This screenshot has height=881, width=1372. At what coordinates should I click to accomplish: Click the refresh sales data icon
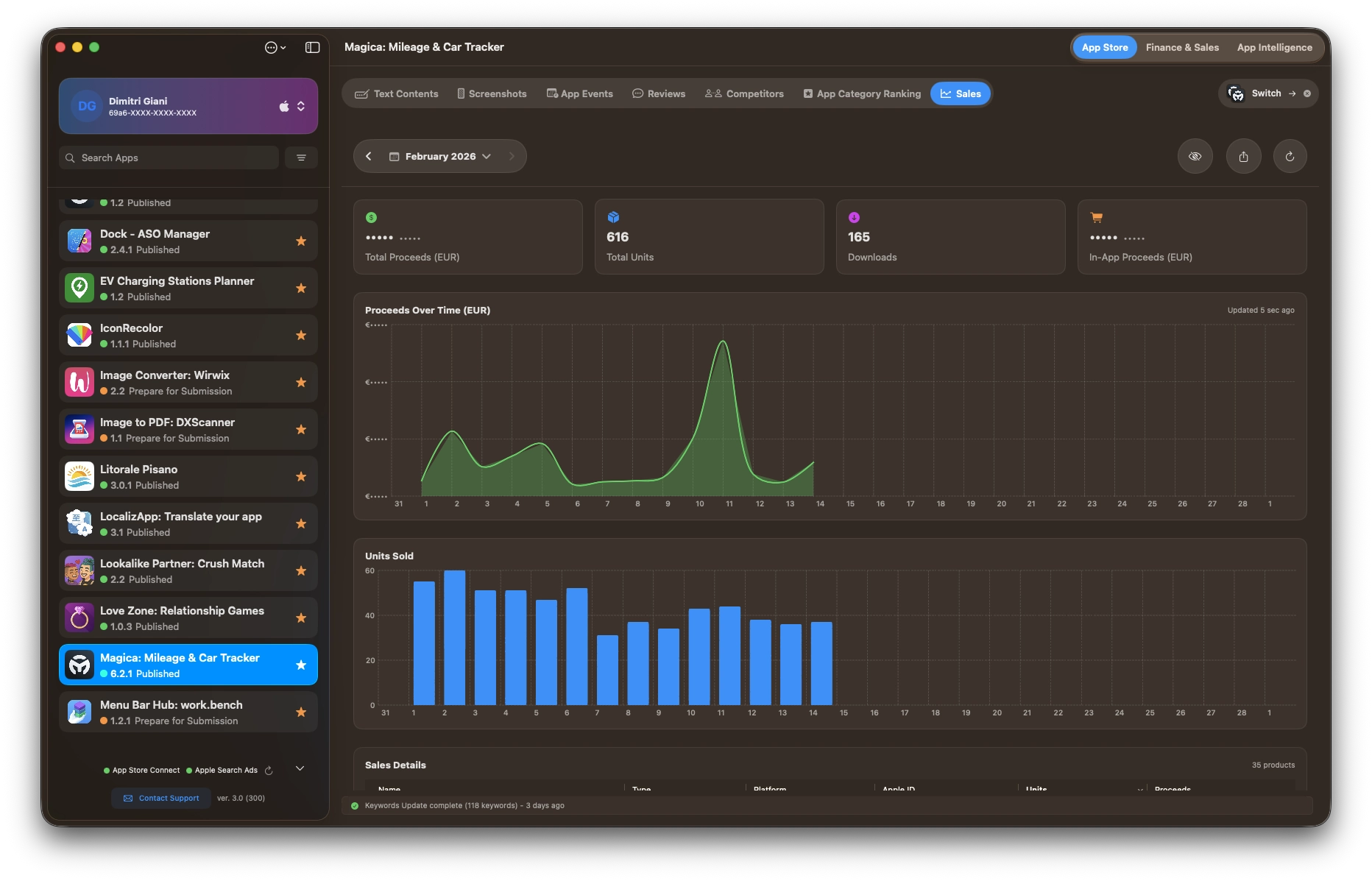[1290, 156]
